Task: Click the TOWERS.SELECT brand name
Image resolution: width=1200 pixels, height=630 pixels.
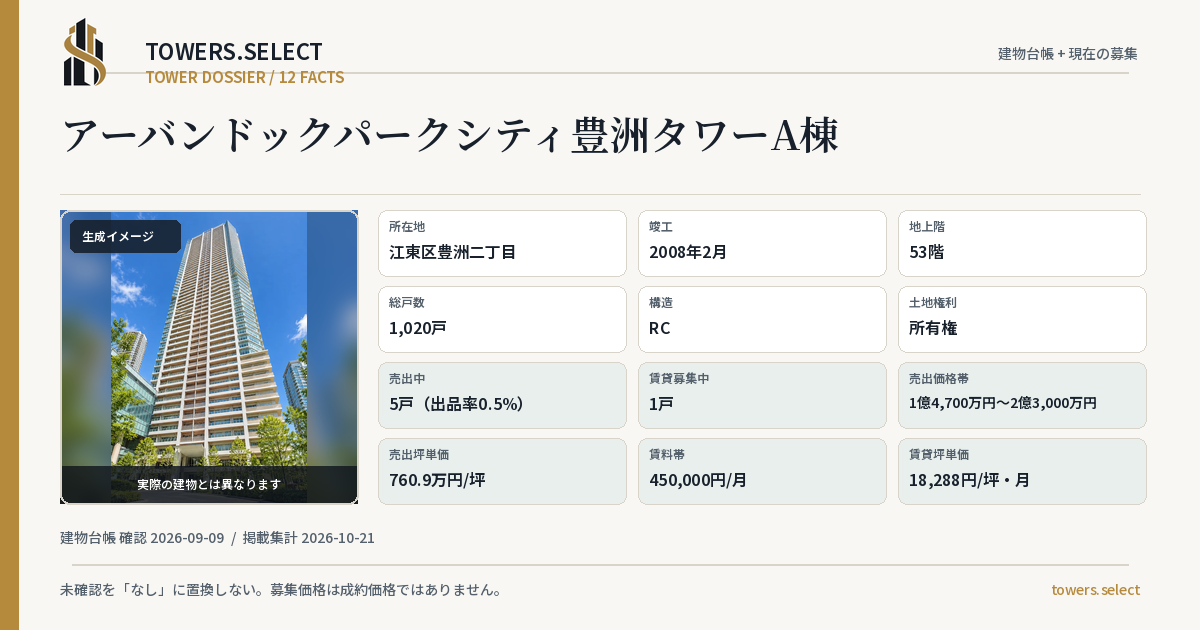Action: (x=234, y=52)
